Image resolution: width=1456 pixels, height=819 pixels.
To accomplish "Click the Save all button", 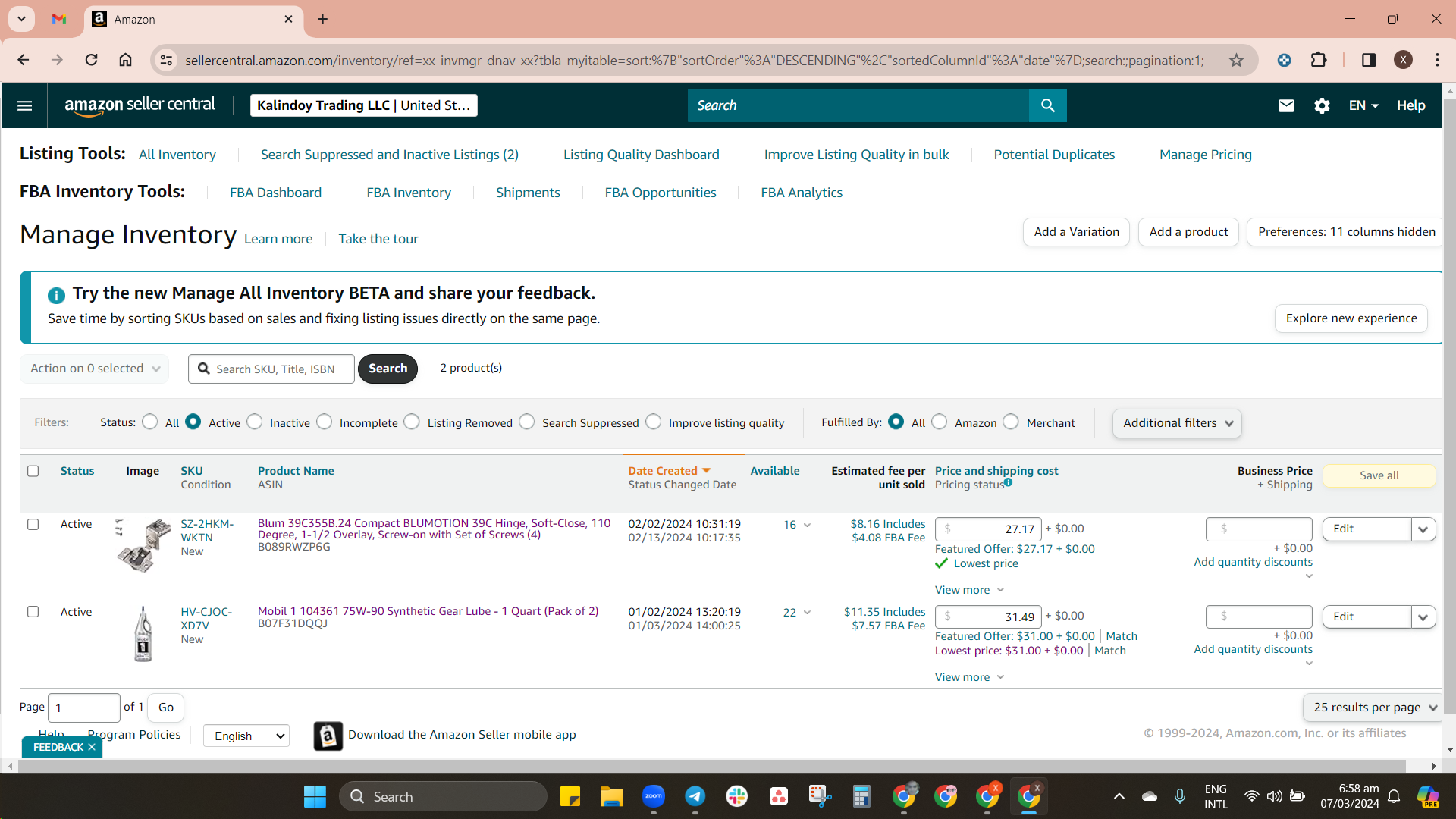I will 1379,475.
